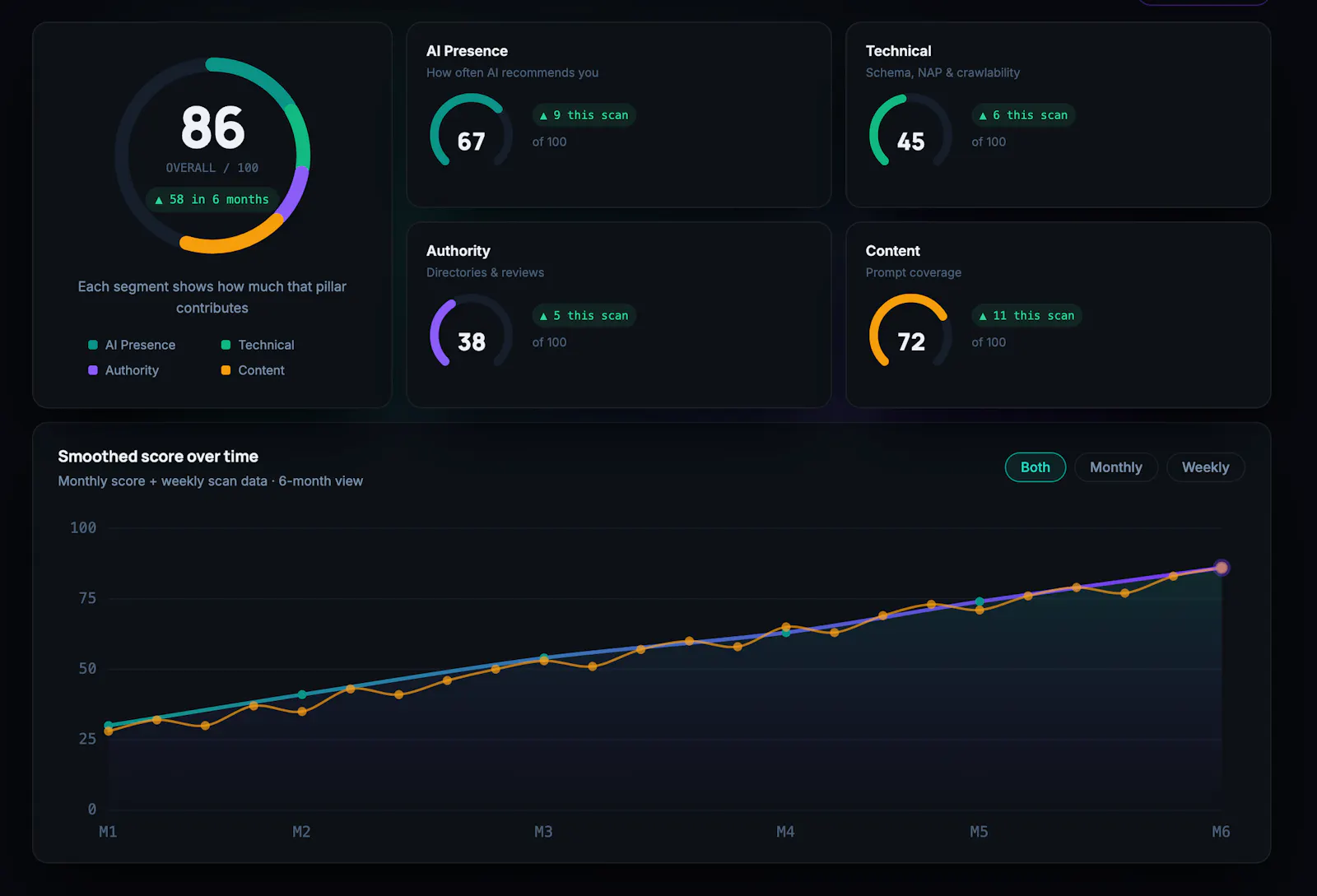Click the M3 x-axis label

(x=543, y=832)
